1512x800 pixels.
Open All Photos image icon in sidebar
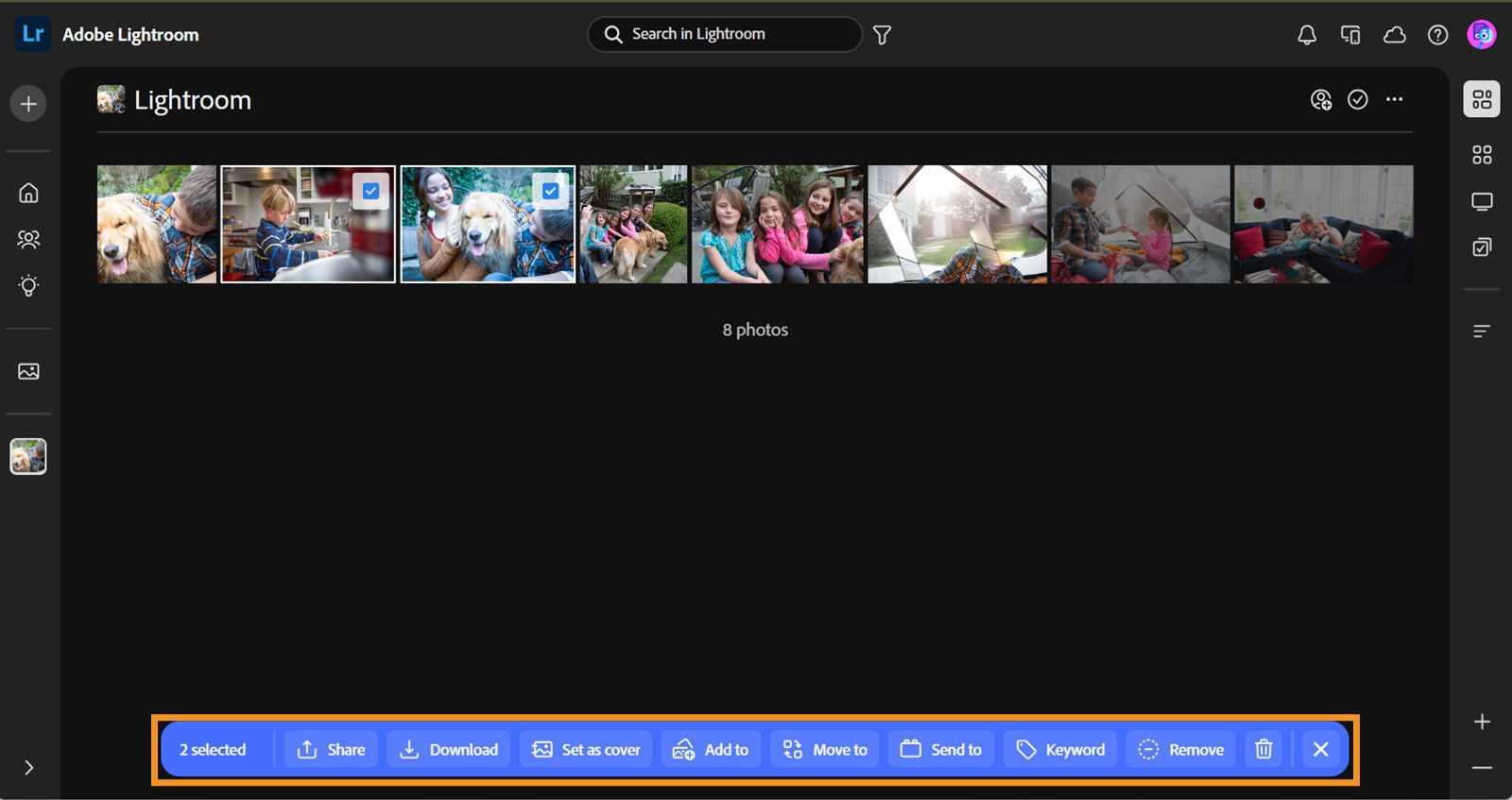coord(28,371)
